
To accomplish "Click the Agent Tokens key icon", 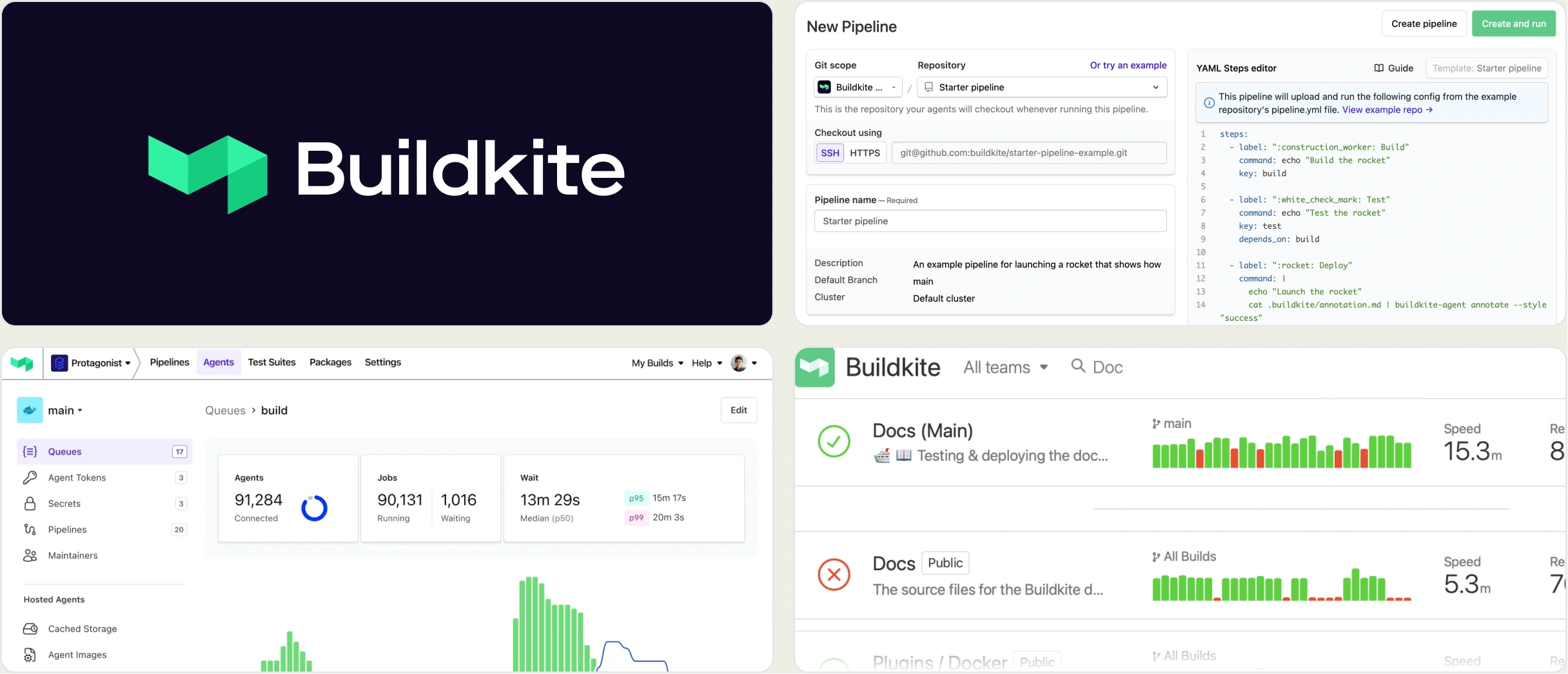I will (30, 477).
